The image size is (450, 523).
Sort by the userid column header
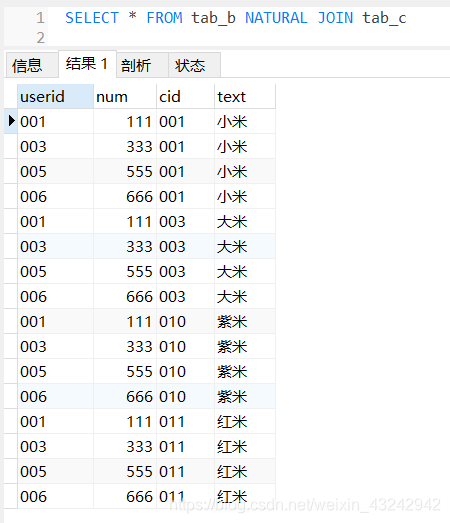coord(55,96)
